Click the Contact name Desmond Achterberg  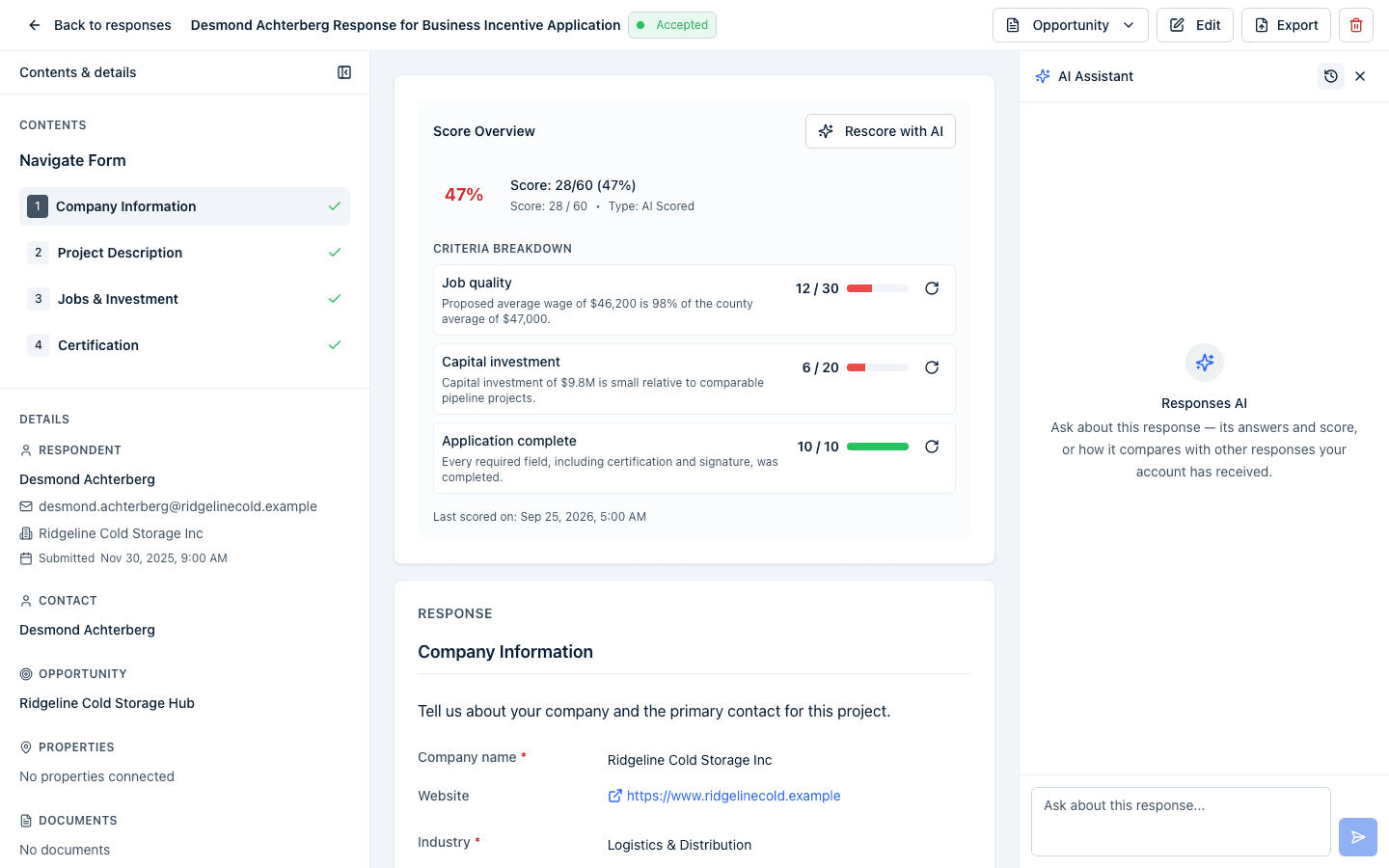point(87,630)
